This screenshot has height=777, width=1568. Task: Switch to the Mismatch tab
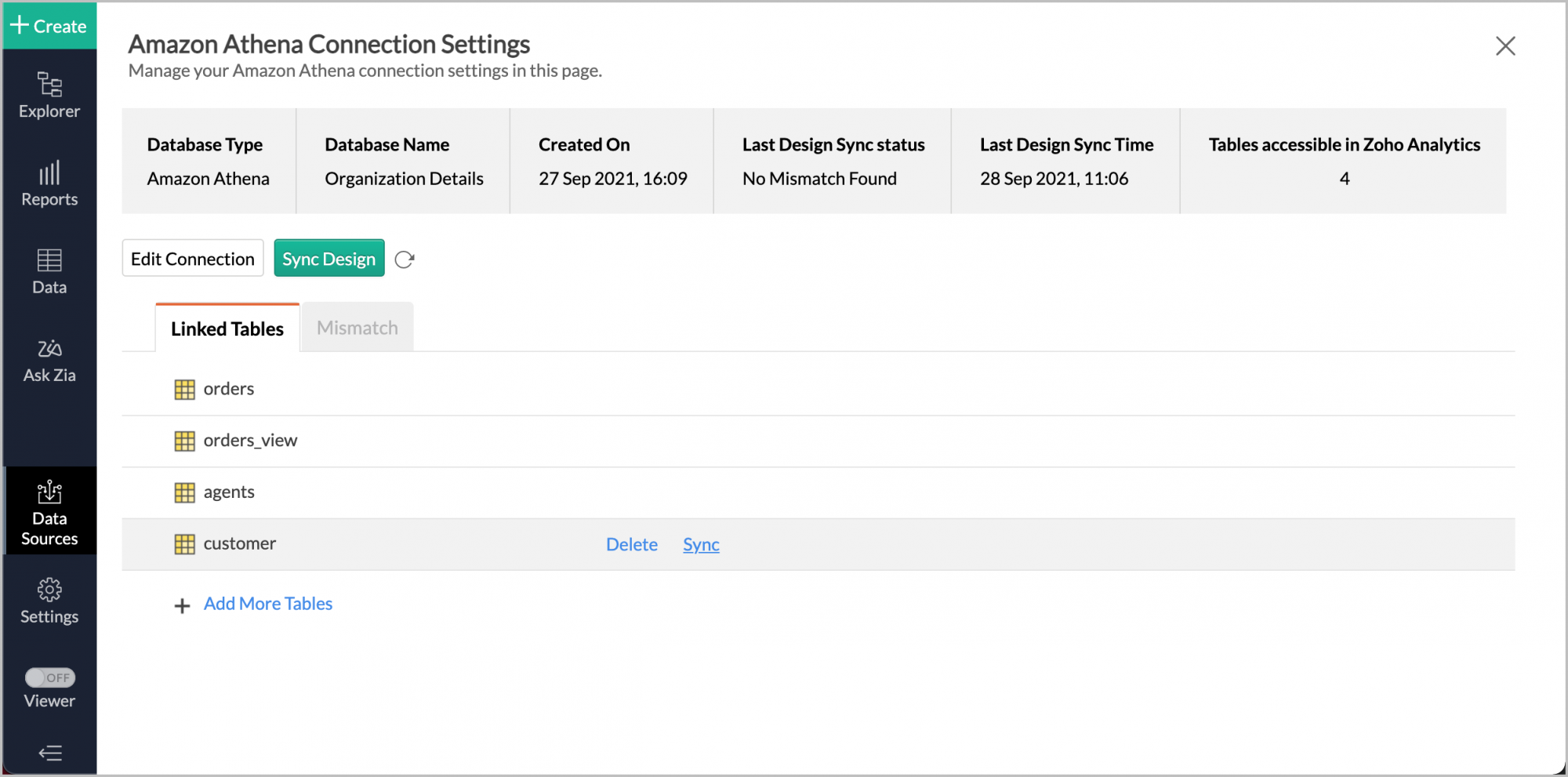(x=357, y=327)
